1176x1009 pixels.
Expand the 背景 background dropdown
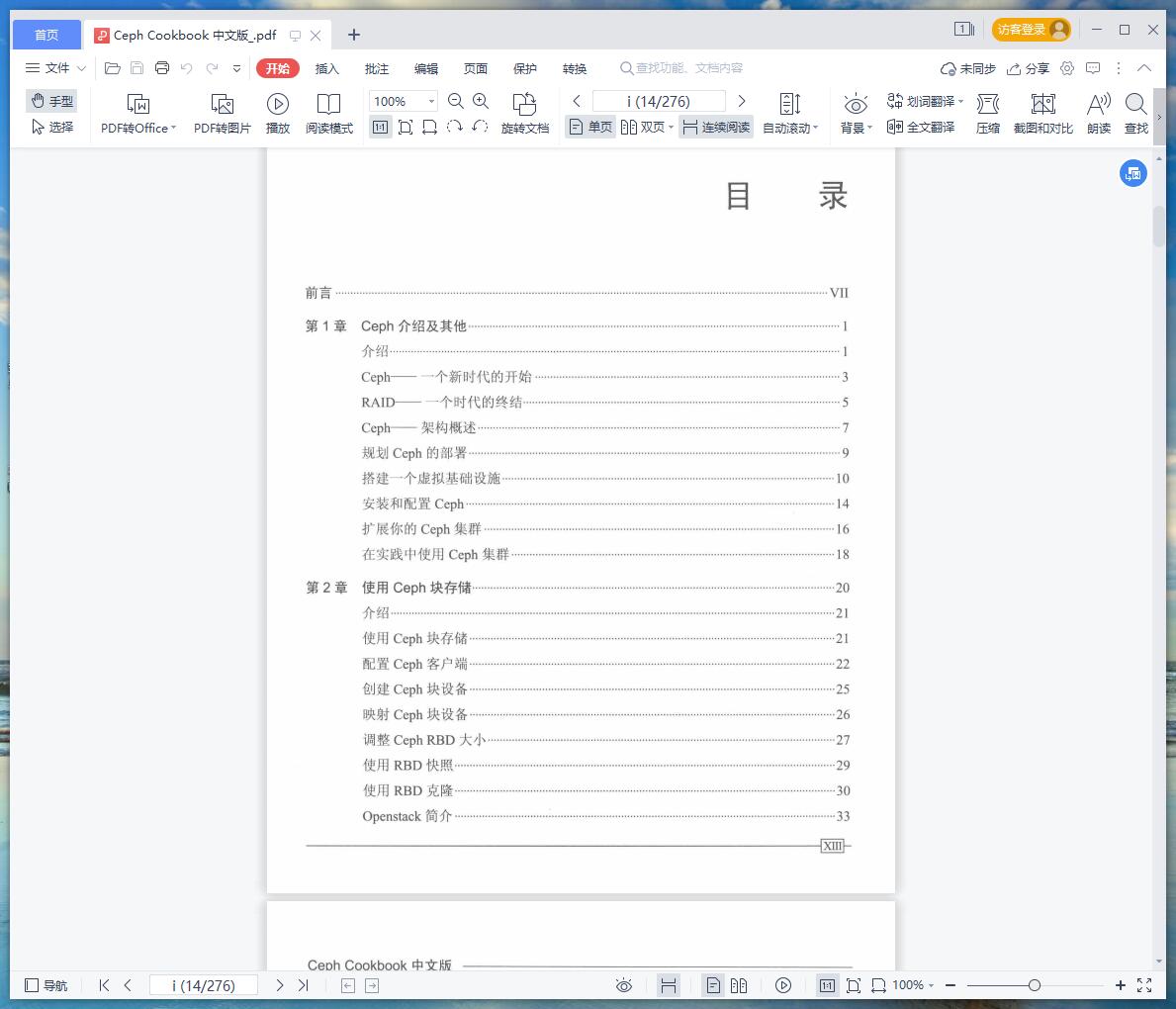point(869,128)
